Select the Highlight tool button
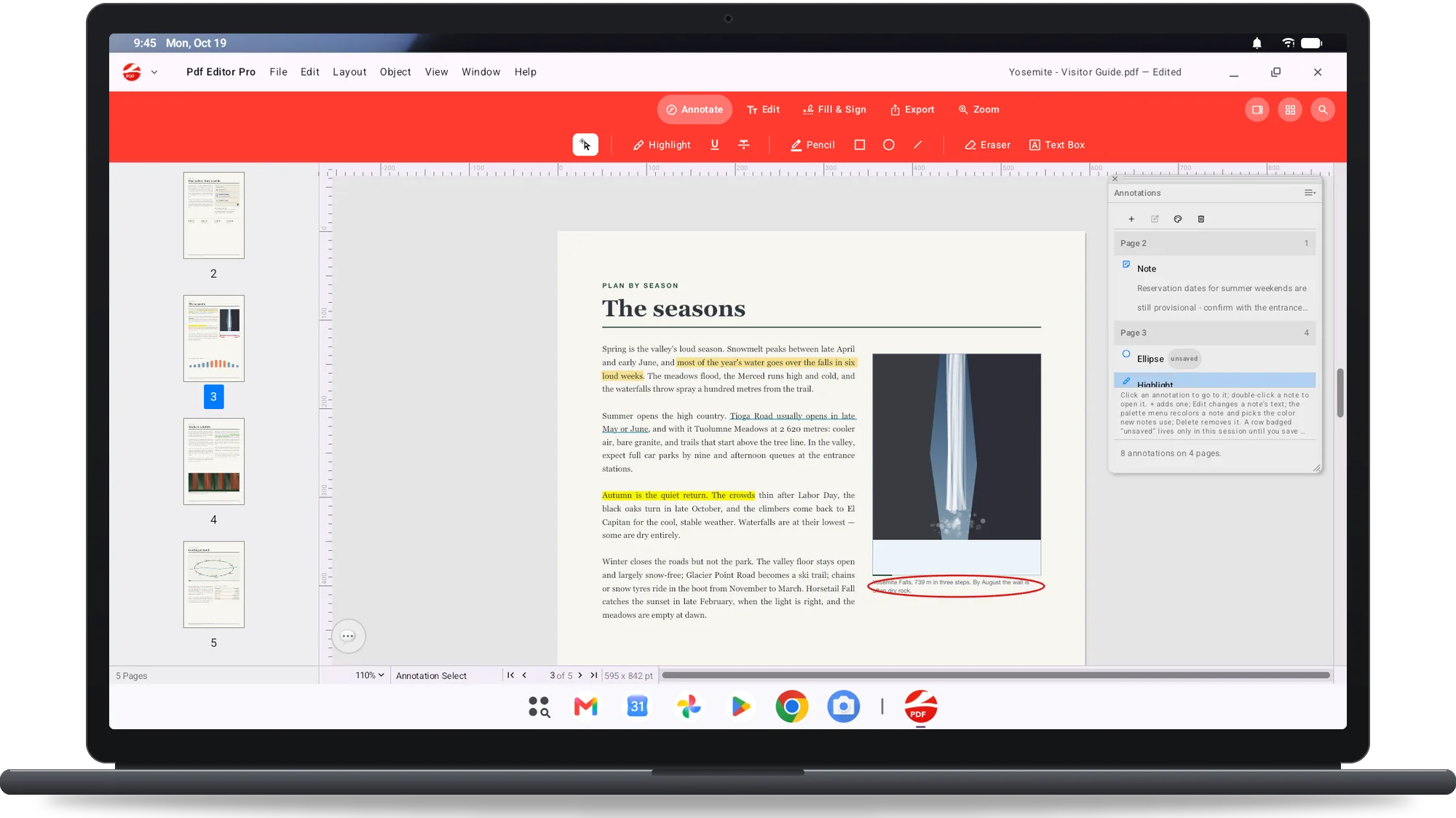1456x818 pixels. pos(662,145)
